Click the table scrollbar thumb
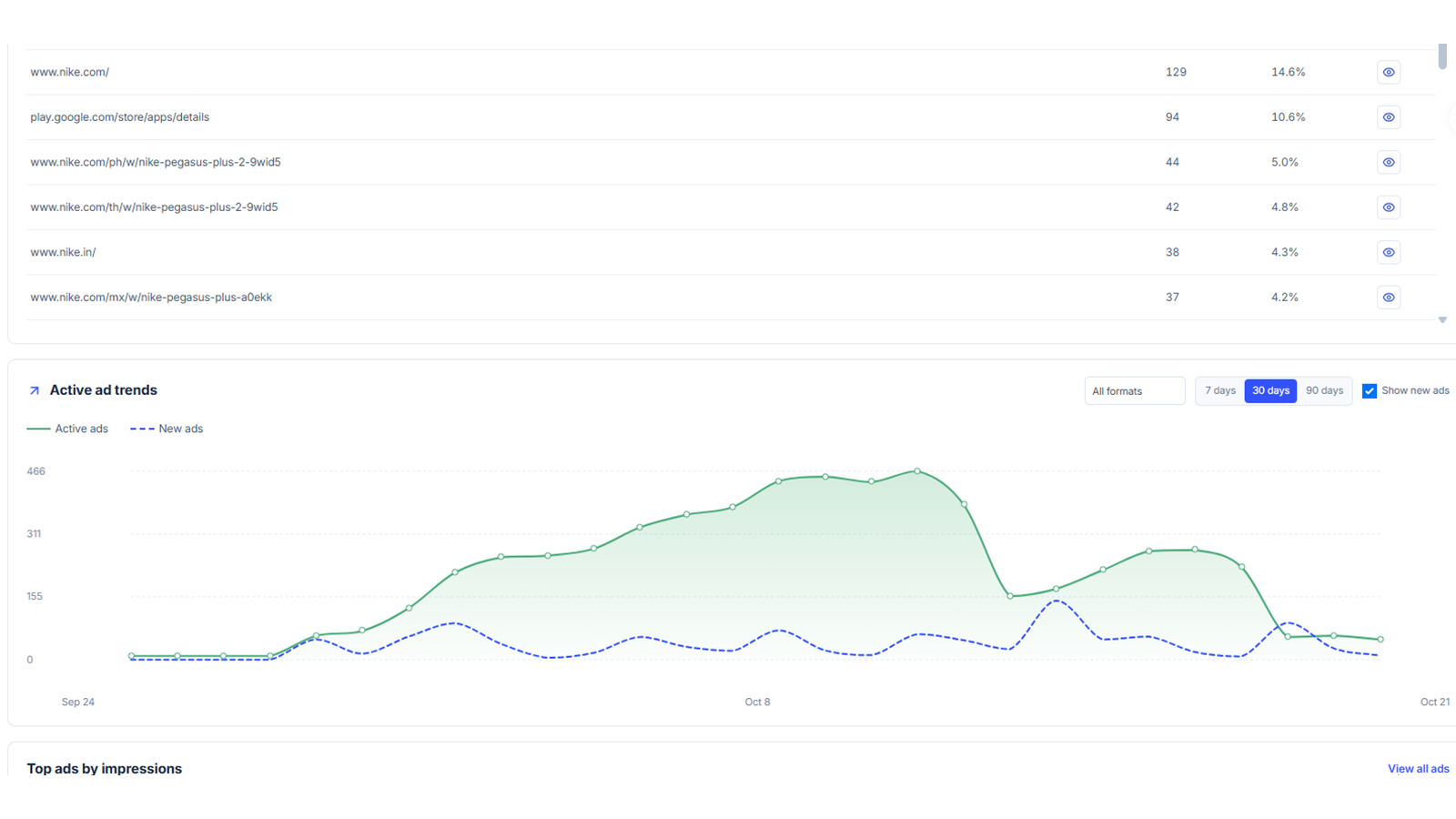 [1442, 56]
